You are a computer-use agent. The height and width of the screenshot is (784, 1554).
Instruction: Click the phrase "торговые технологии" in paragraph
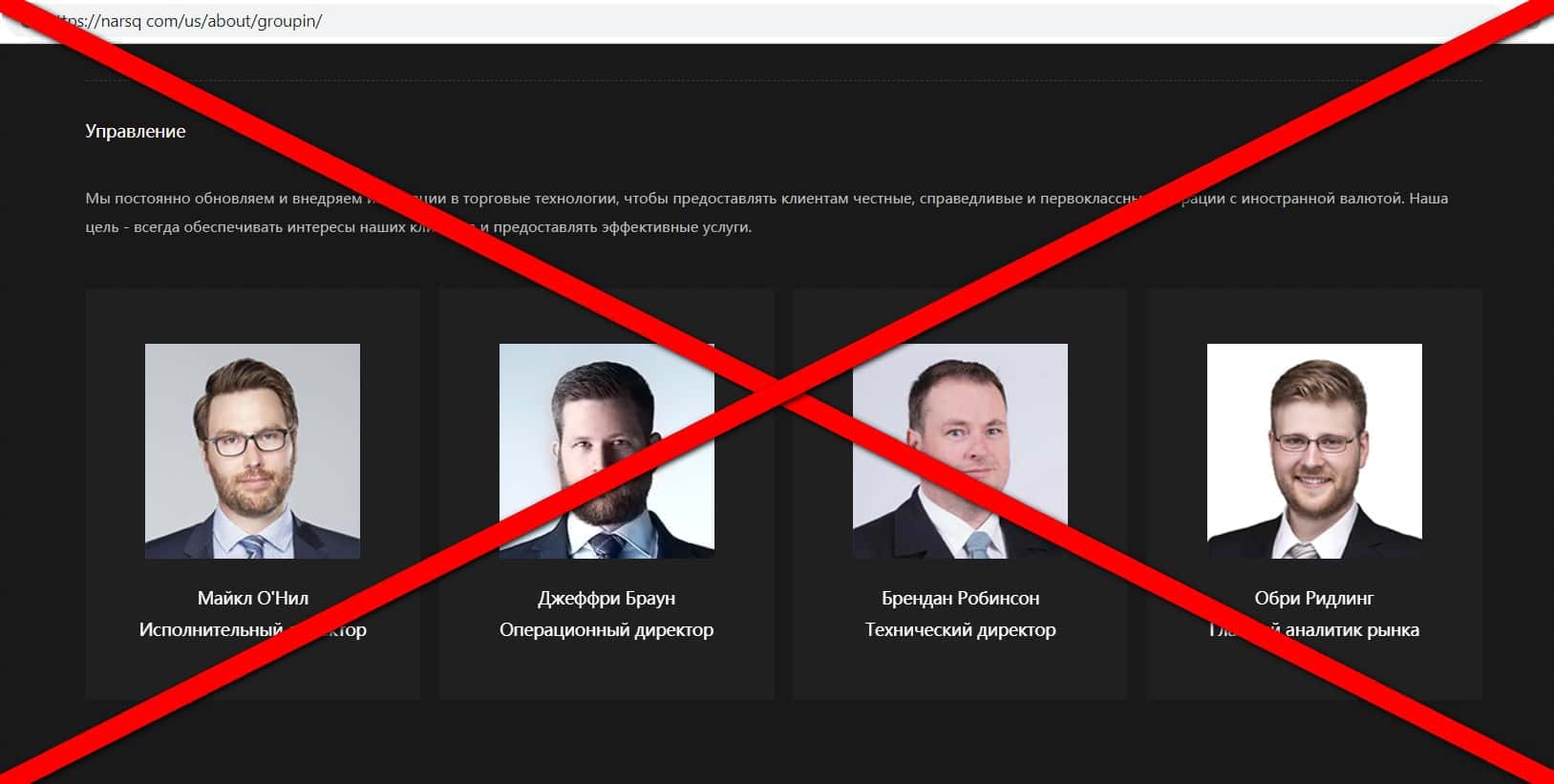pyautogui.click(x=539, y=199)
